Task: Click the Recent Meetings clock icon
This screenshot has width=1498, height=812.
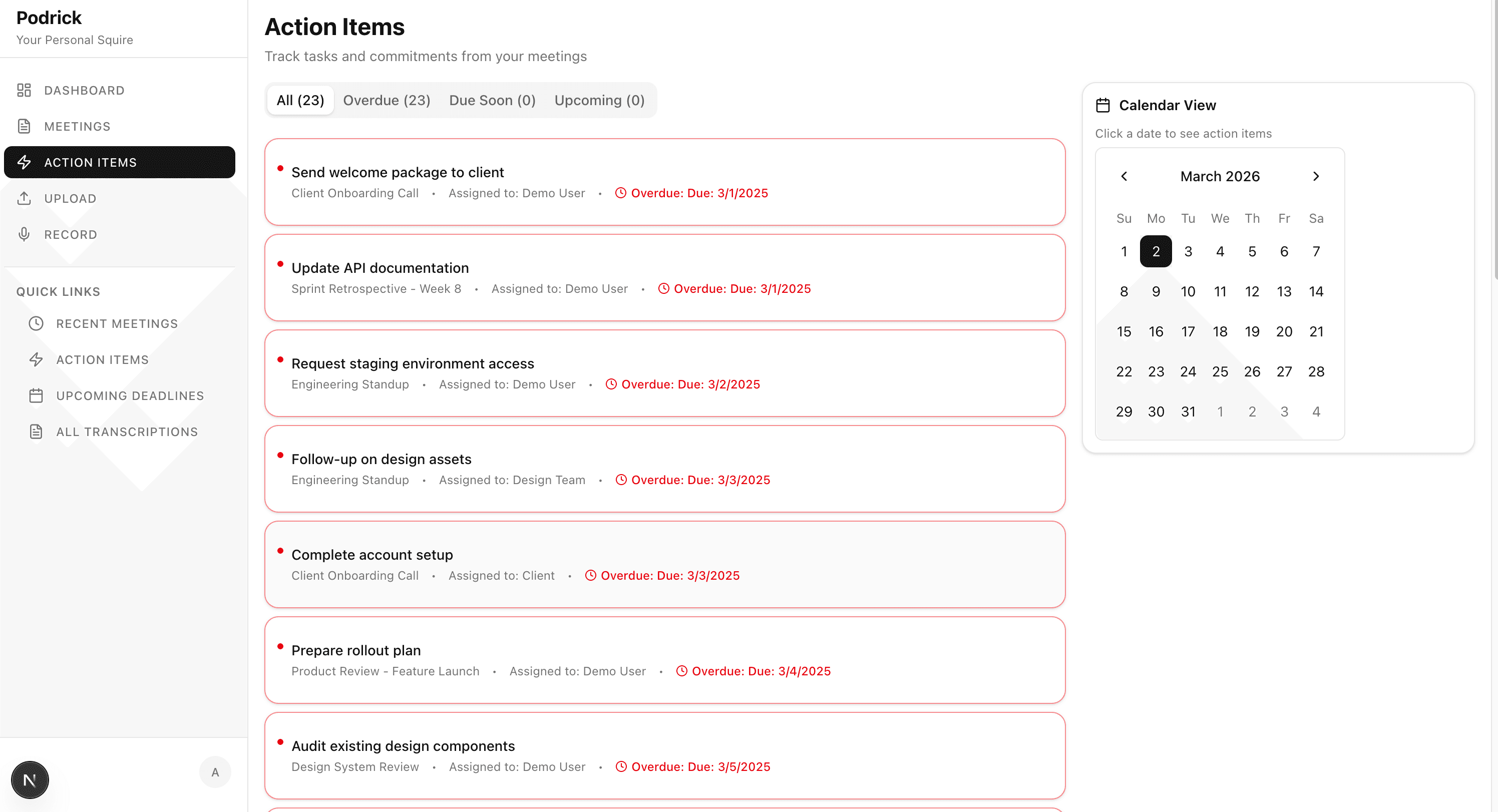Action: pos(36,323)
